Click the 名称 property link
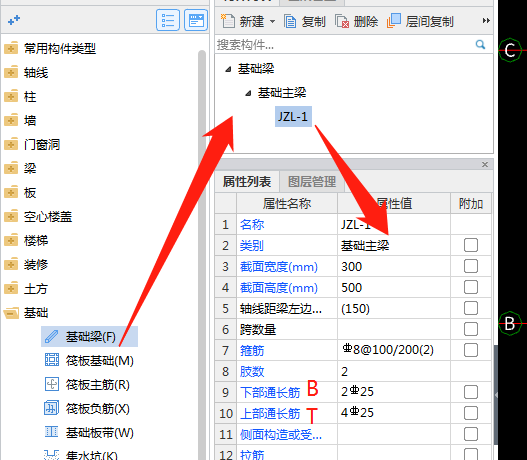The image size is (527, 460). pyautogui.click(x=252, y=224)
